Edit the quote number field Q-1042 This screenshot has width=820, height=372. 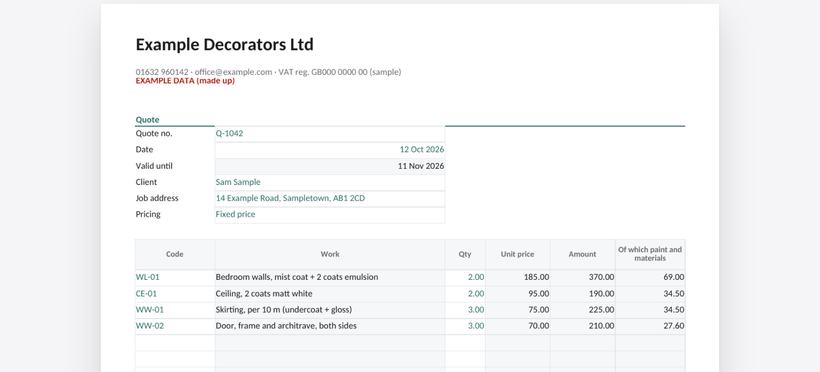pos(330,133)
